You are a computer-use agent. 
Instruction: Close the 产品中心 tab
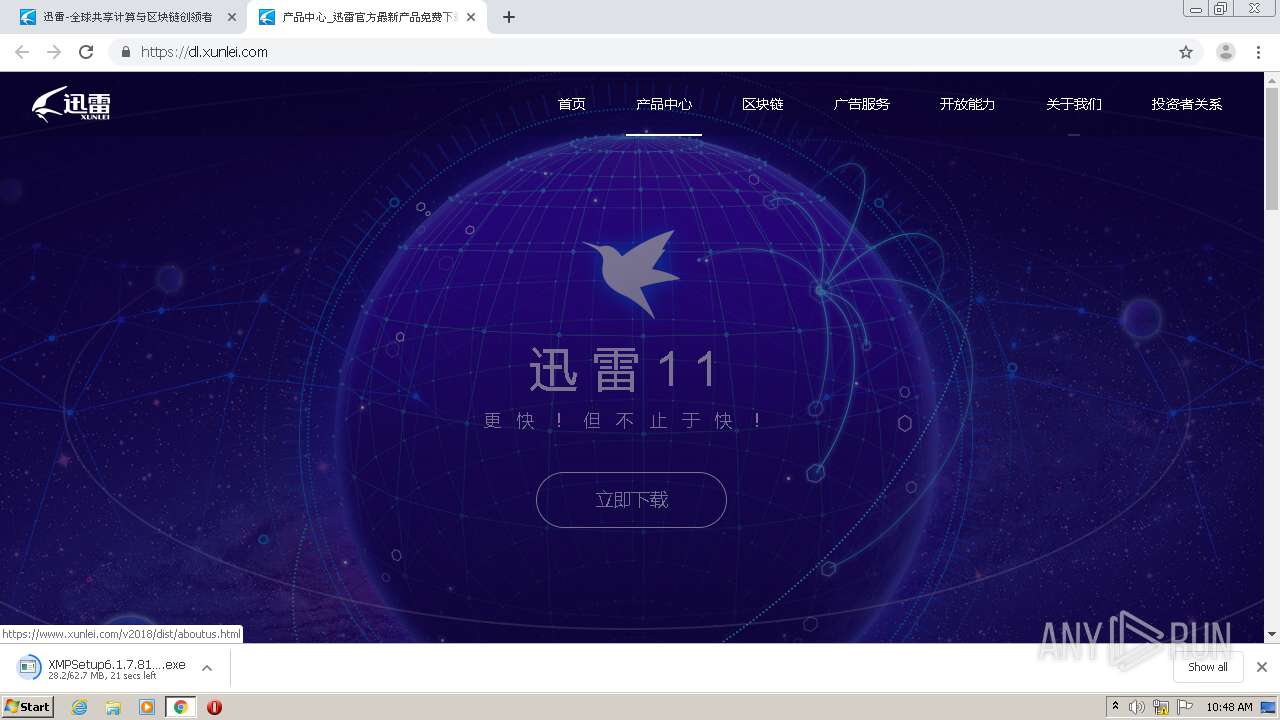click(x=471, y=17)
